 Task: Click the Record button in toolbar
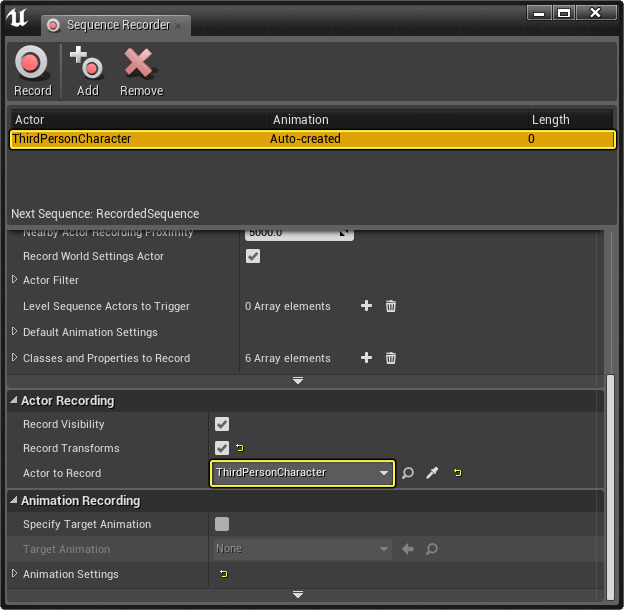[32, 72]
